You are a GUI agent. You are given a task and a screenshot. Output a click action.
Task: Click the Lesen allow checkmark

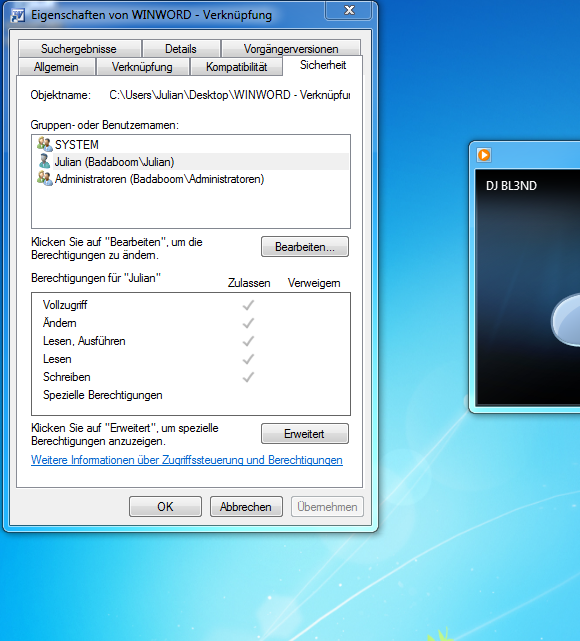248,359
